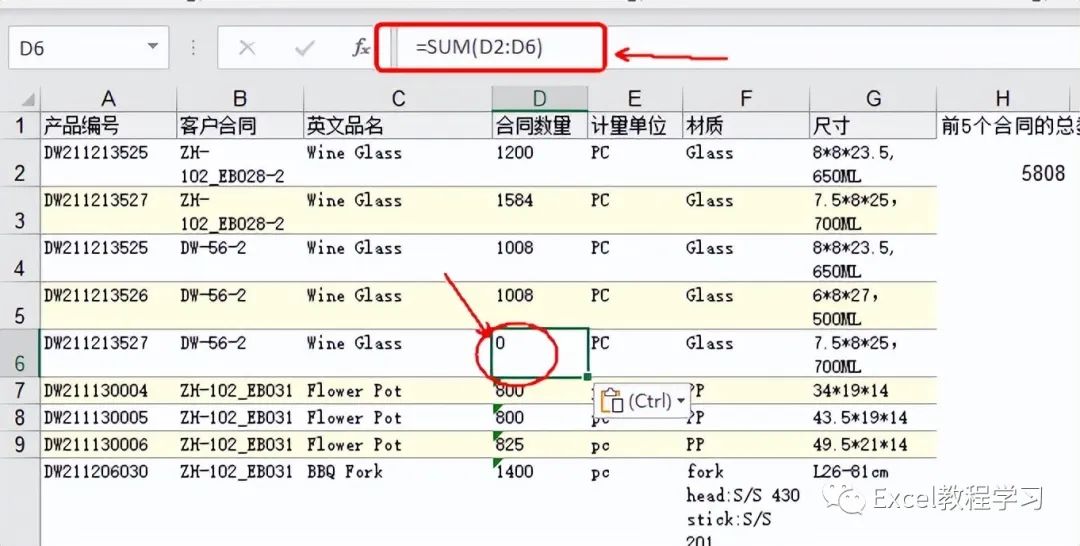
Task: Expand the Name Box dropdown arrow
Action: point(152,47)
